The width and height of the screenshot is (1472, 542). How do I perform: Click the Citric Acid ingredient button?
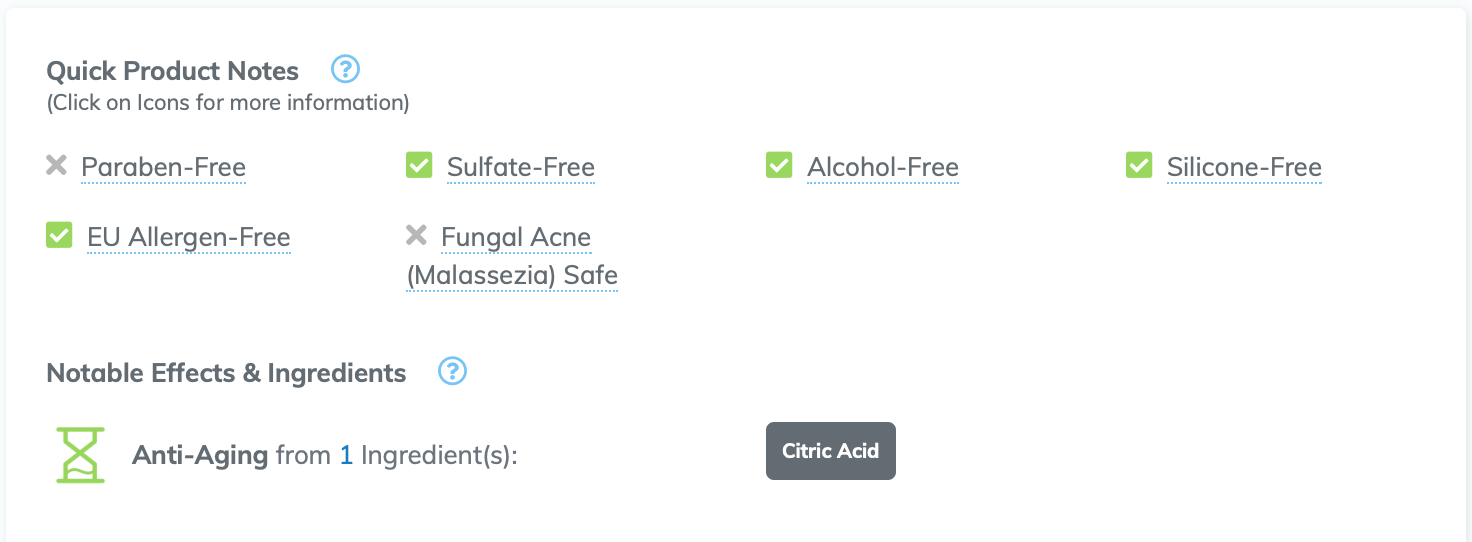pos(830,451)
